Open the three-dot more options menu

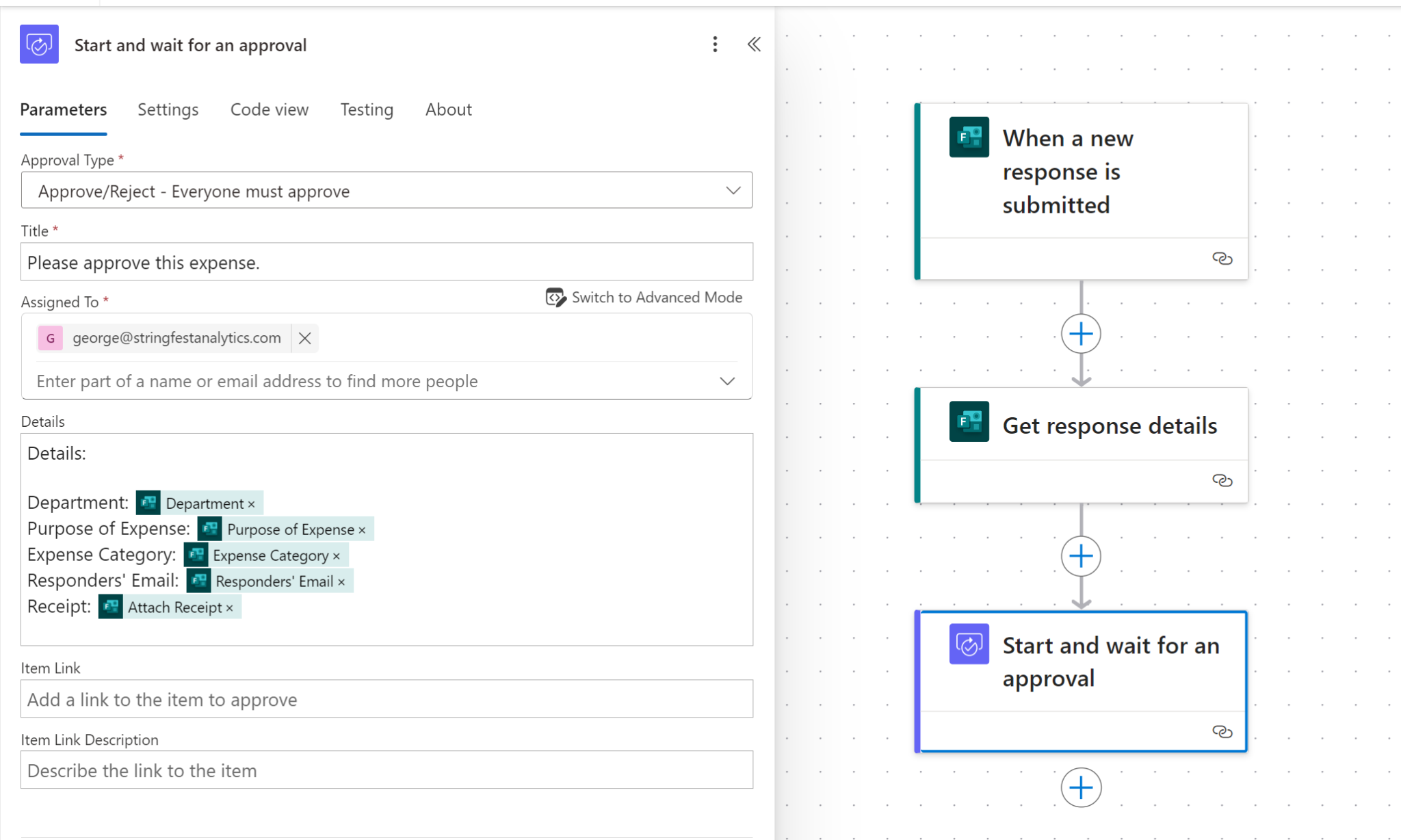click(x=715, y=45)
